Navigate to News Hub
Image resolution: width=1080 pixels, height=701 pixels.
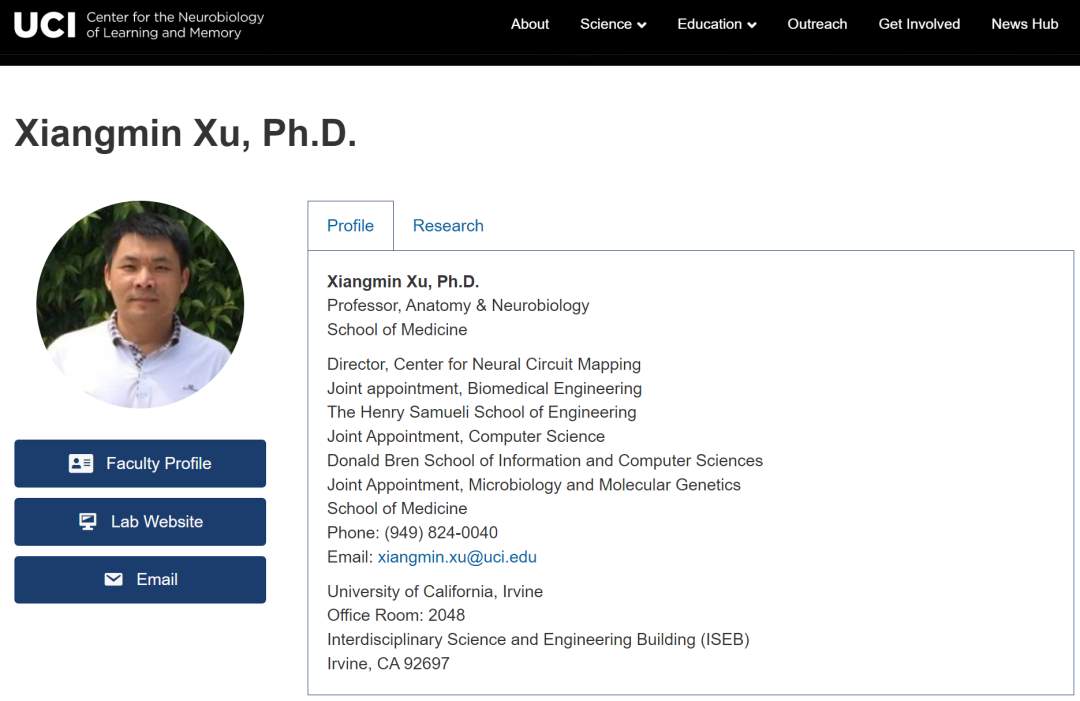pos(1024,24)
